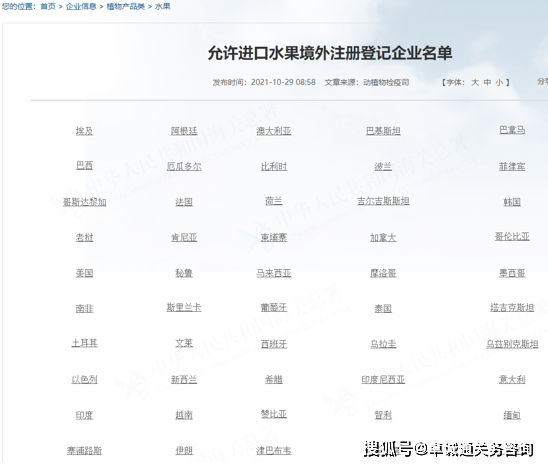Open the 秘鲁 link

(184, 273)
